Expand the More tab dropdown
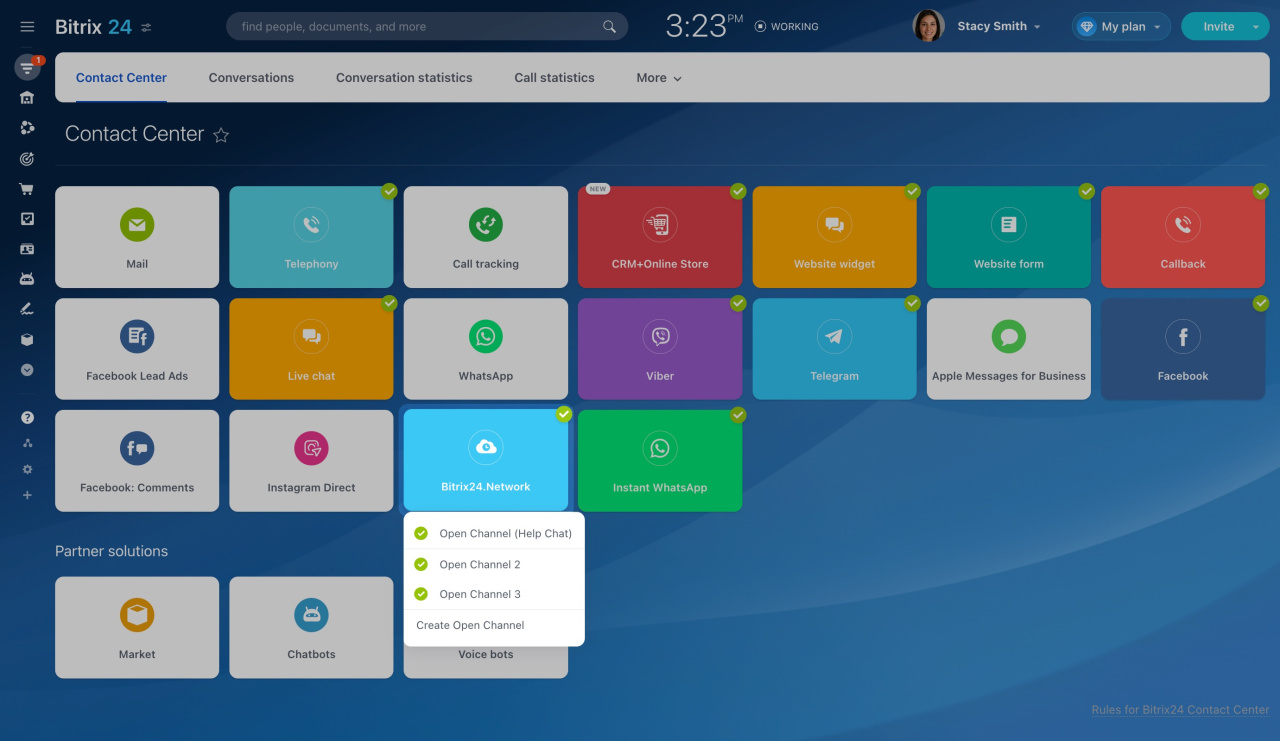The width and height of the screenshot is (1280, 741). click(659, 78)
